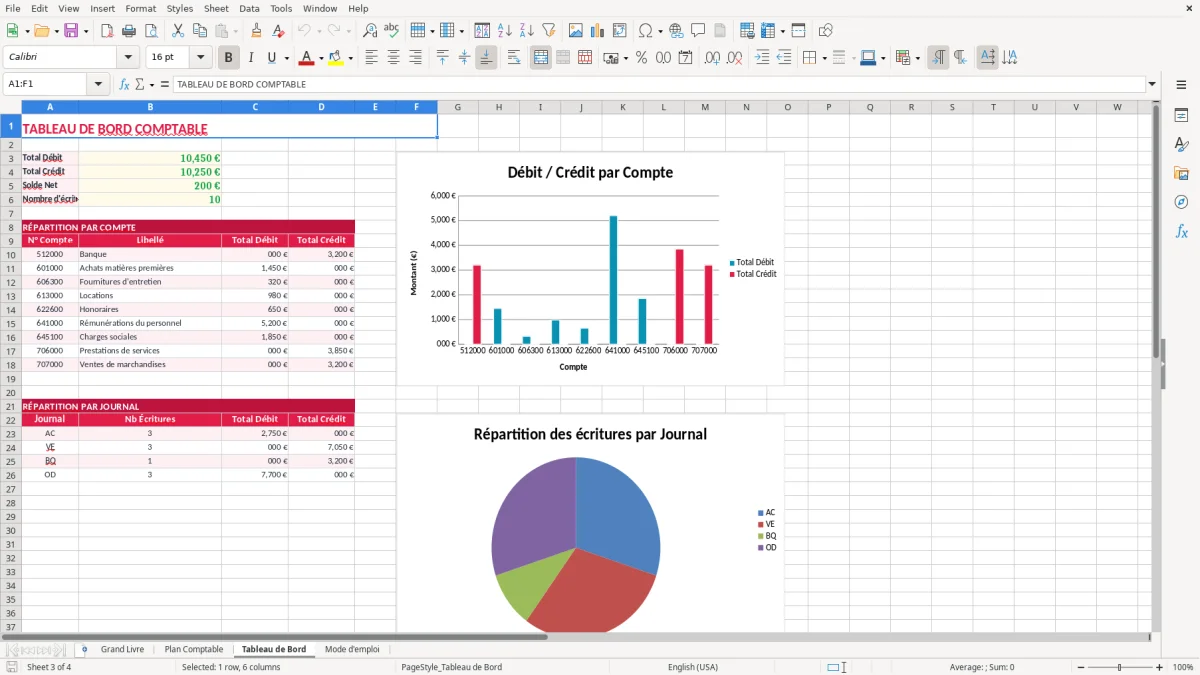Switch to Mode d'emploi sheet tab
The height and width of the screenshot is (675, 1200).
point(352,649)
